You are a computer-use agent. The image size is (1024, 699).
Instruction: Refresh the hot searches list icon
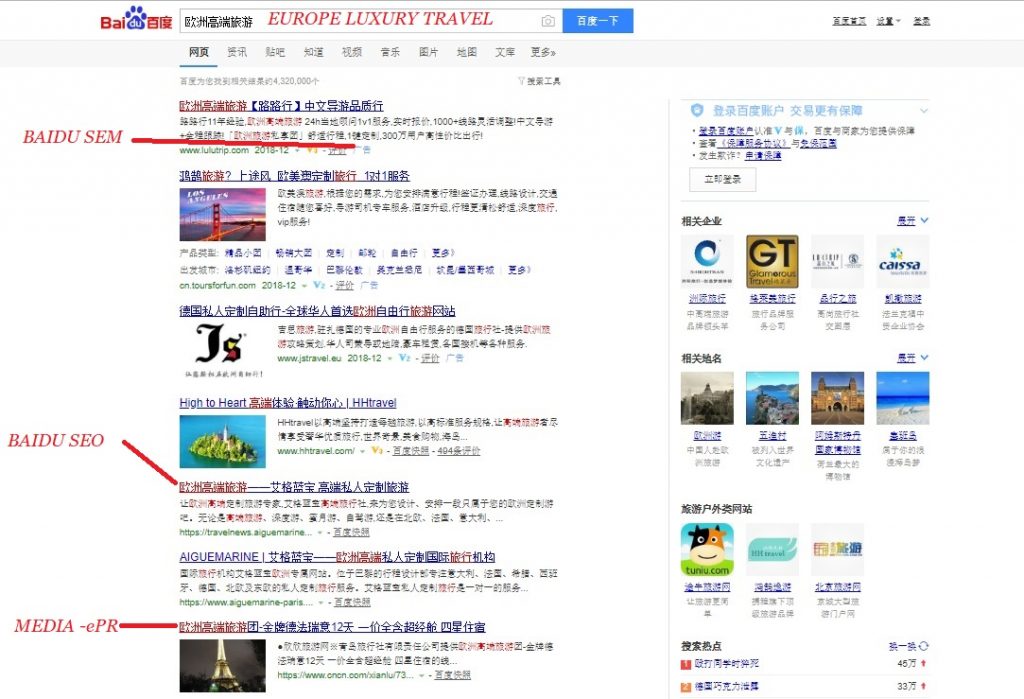[x=923, y=646]
